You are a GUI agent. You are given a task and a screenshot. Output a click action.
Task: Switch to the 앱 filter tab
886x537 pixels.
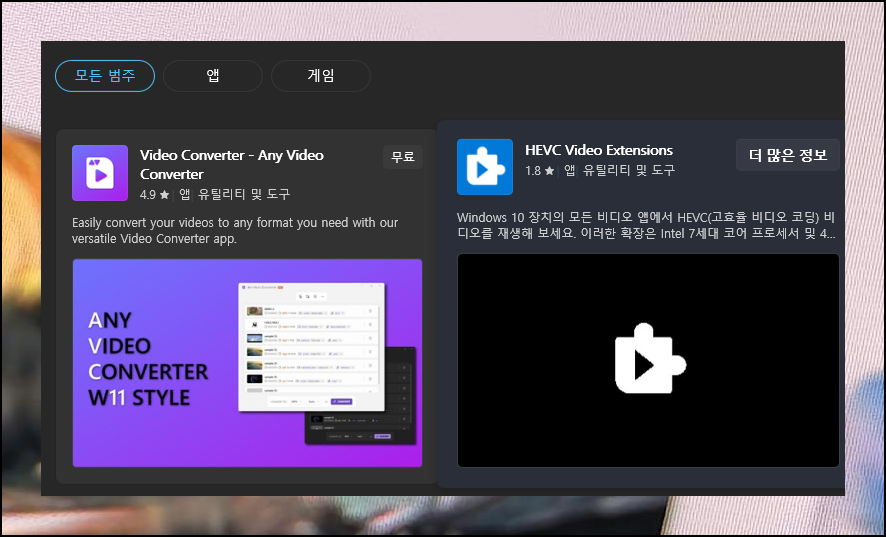point(213,76)
